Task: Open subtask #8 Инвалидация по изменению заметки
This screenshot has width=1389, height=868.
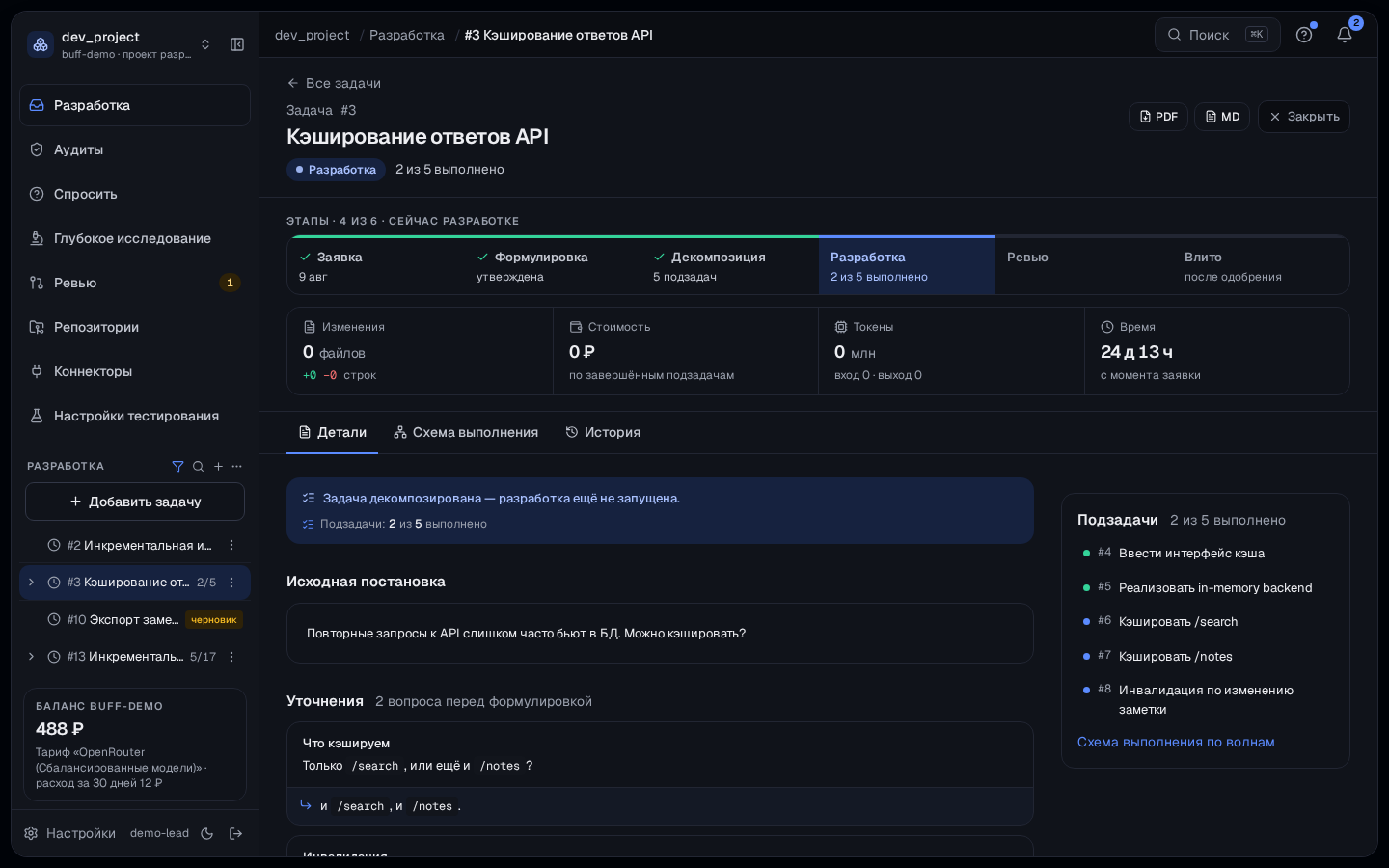Action: click(1206, 700)
